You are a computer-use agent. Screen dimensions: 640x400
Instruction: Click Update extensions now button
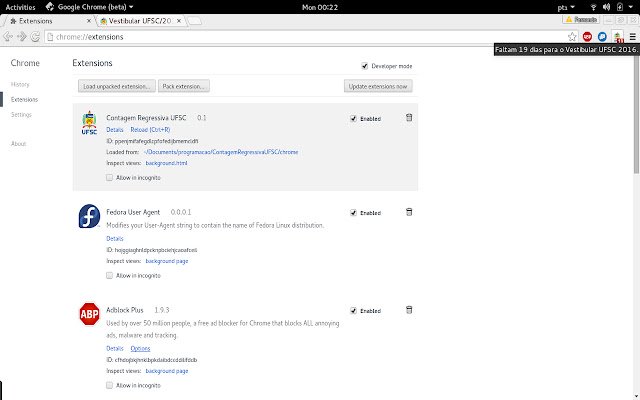tap(378, 86)
